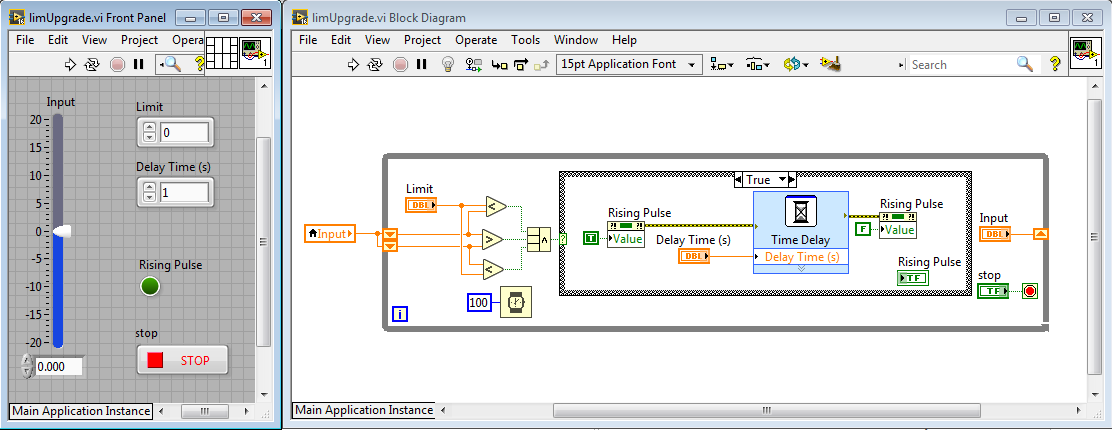Viewport: 1112px width, 430px height.
Task: Click case structure previous-case left arrow
Action: click(x=739, y=180)
